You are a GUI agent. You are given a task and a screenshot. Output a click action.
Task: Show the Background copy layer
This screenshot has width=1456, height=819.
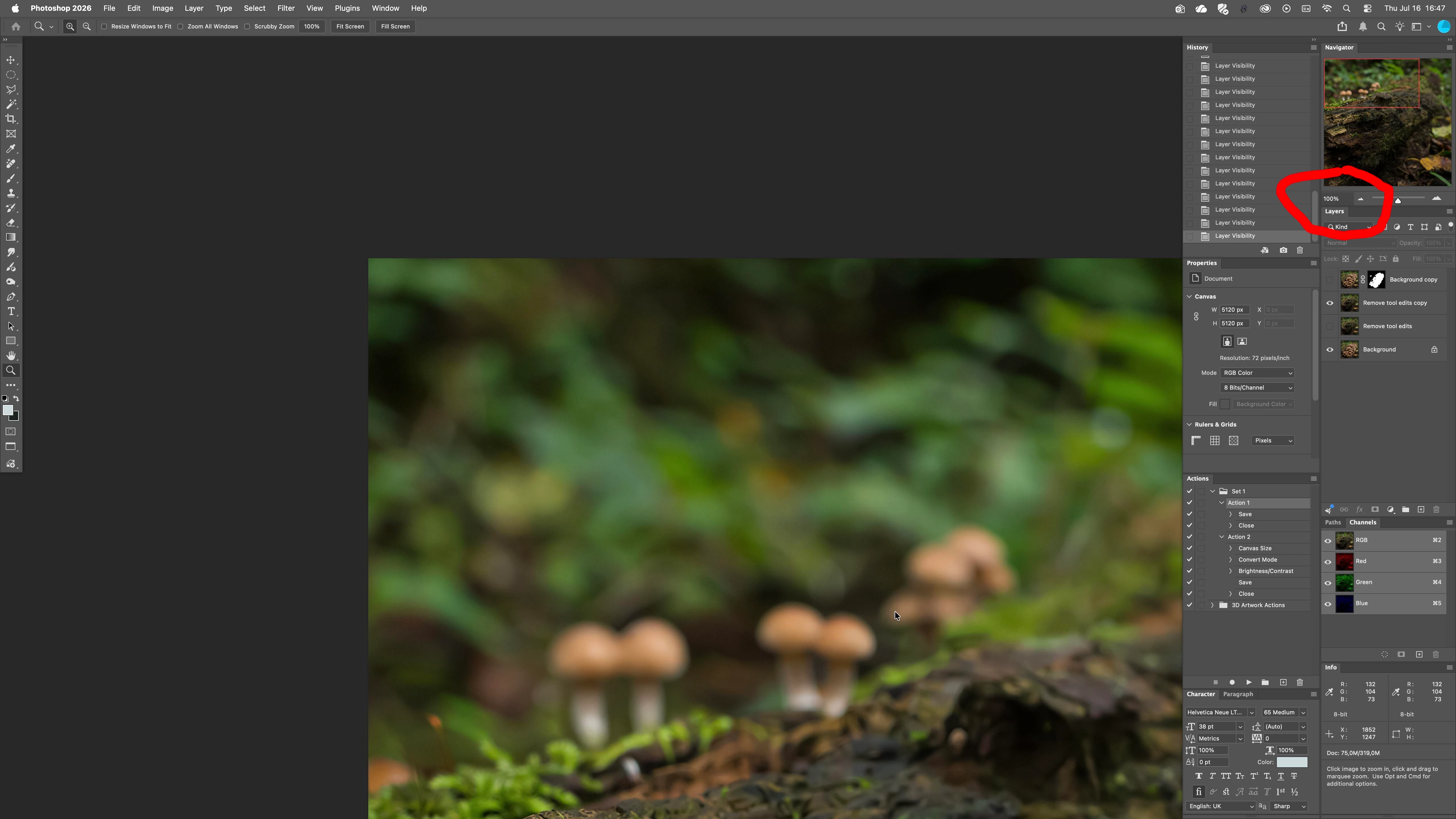point(1329,280)
